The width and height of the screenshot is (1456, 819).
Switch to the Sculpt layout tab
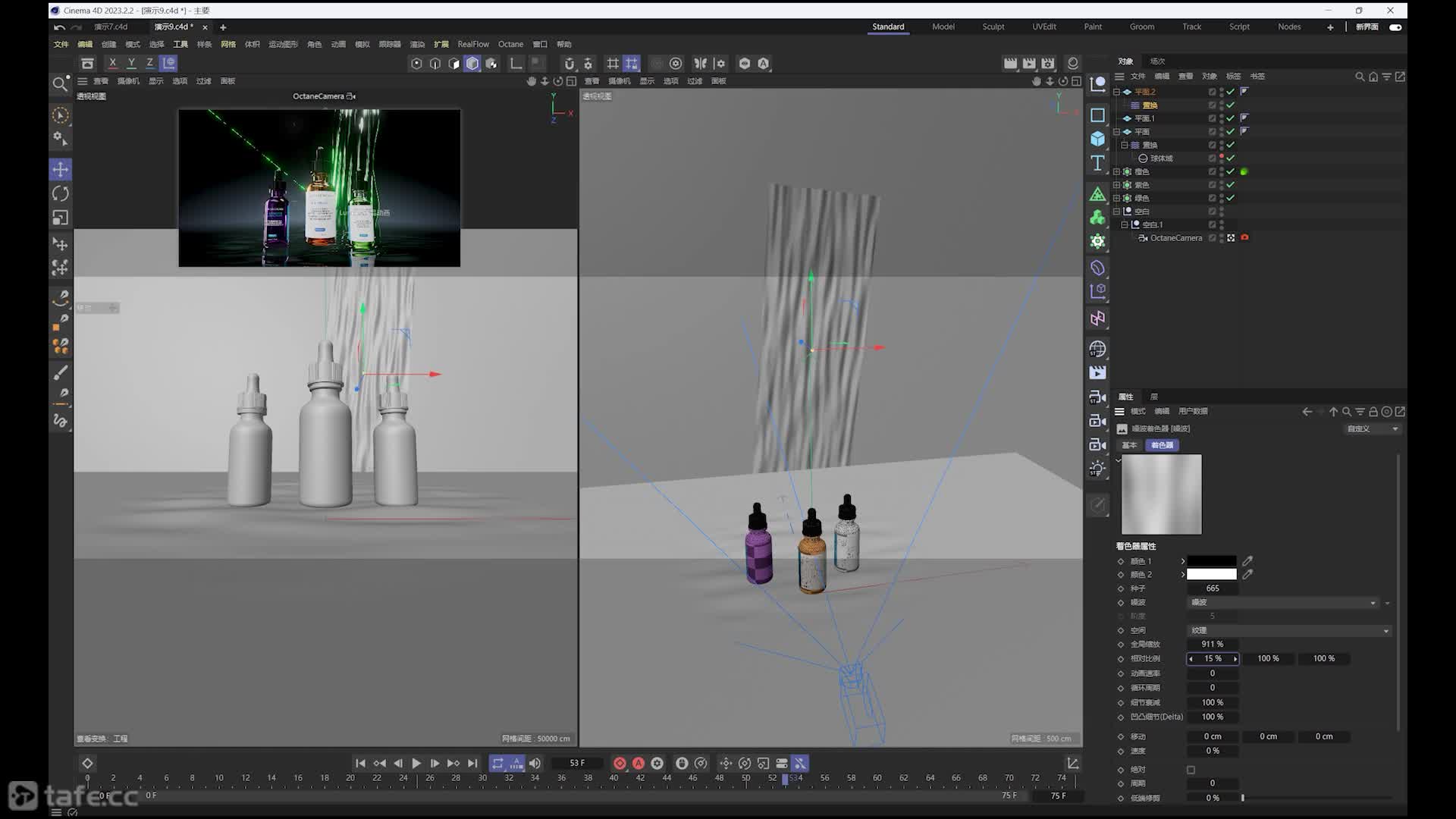coord(993,27)
